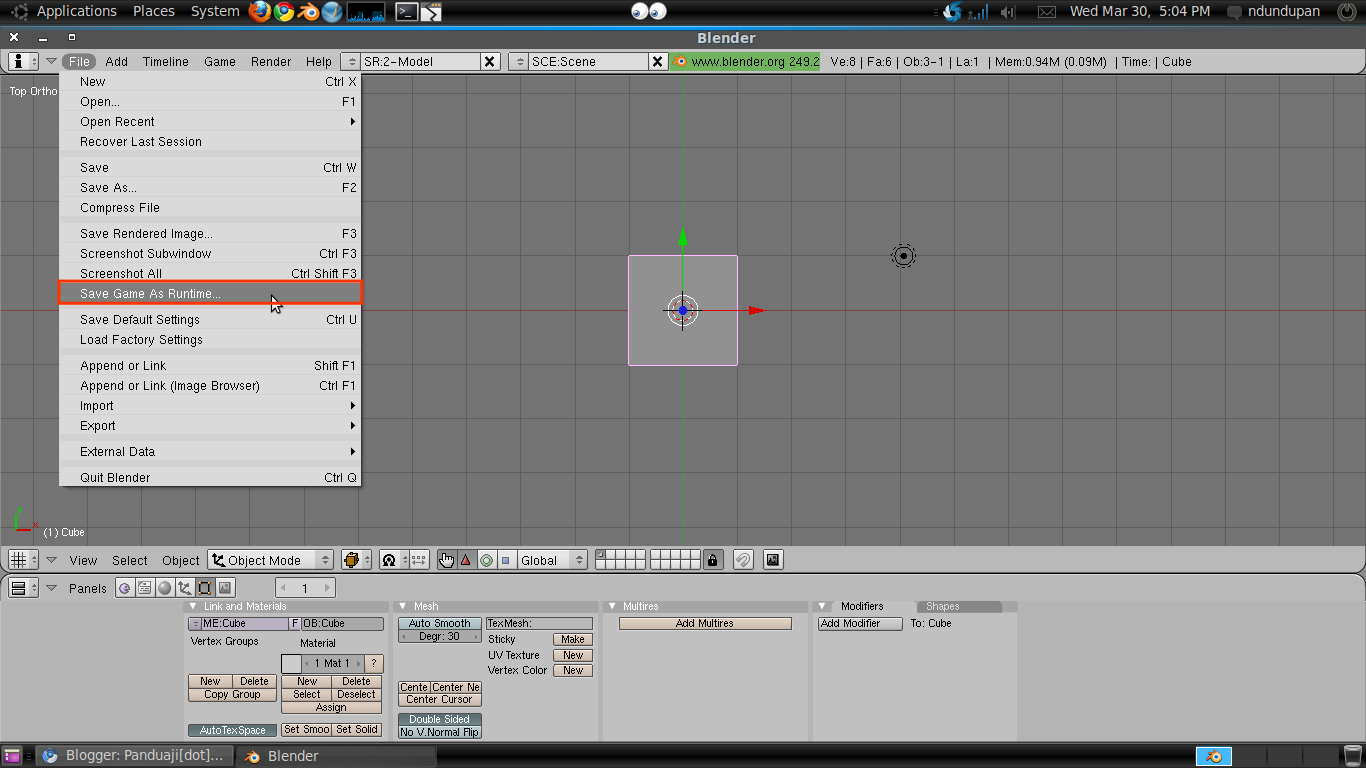Screen dimensions: 1366x768
Task: Expand the Open Recent submenu
Action: 210,122
